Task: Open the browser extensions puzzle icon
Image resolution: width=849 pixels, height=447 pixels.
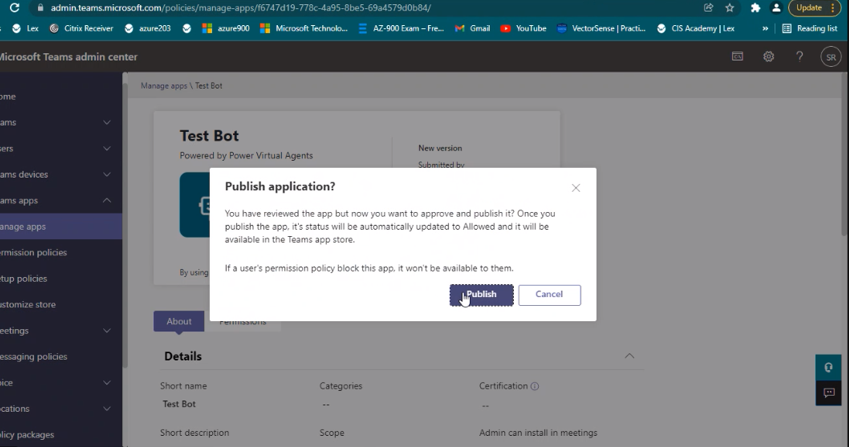Action: click(755, 8)
